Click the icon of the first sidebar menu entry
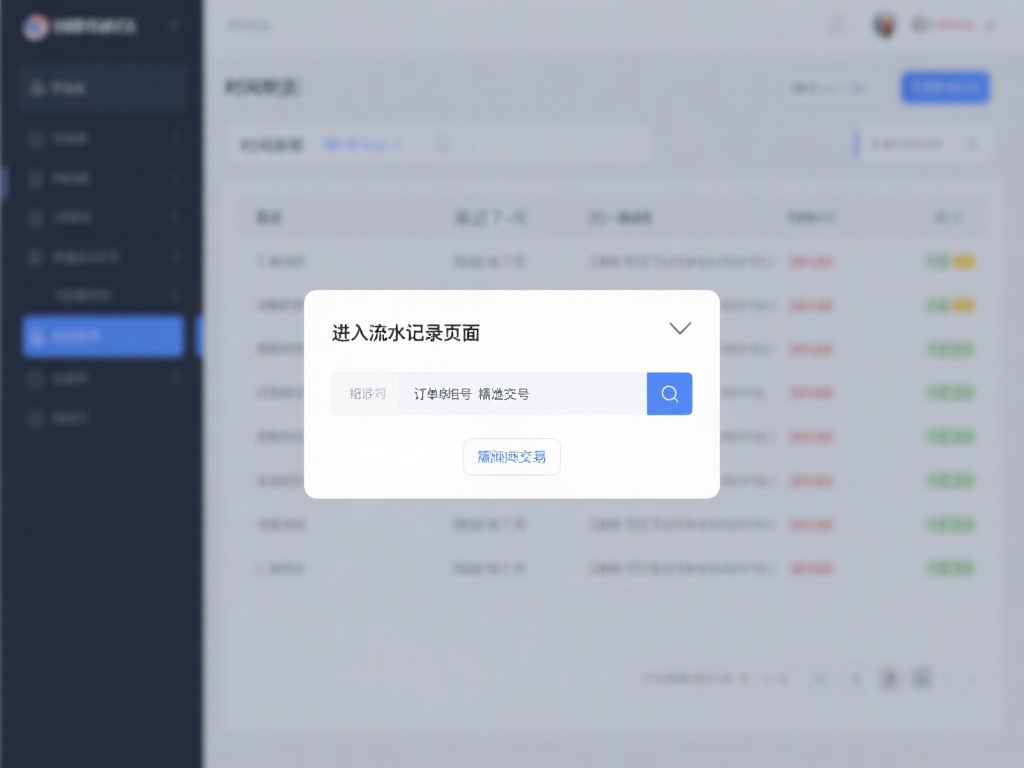This screenshot has height=768, width=1024. (36, 138)
